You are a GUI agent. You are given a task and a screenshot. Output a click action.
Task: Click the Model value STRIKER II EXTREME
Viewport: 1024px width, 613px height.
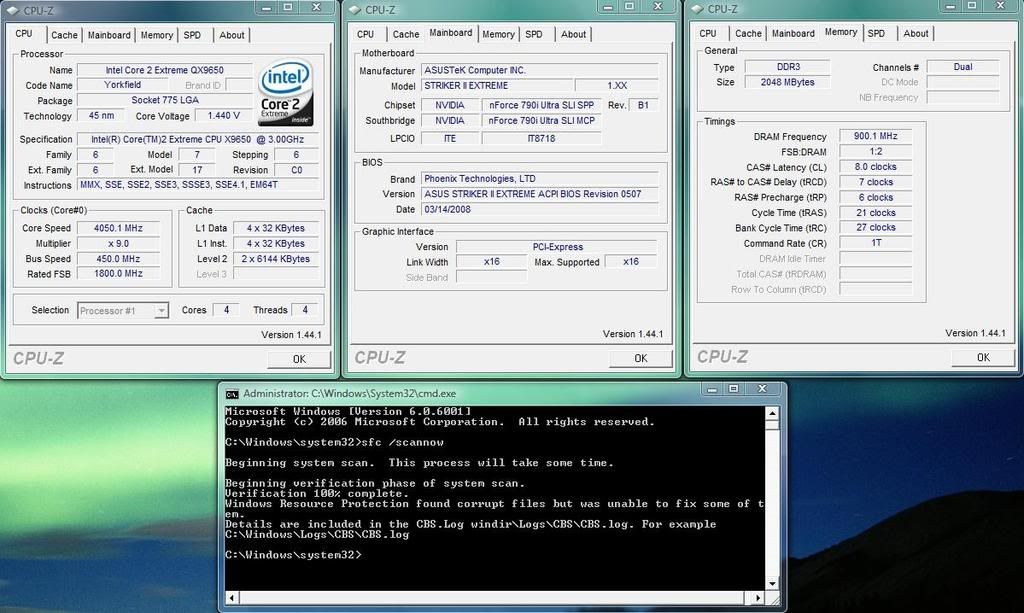pyautogui.click(x=497, y=86)
